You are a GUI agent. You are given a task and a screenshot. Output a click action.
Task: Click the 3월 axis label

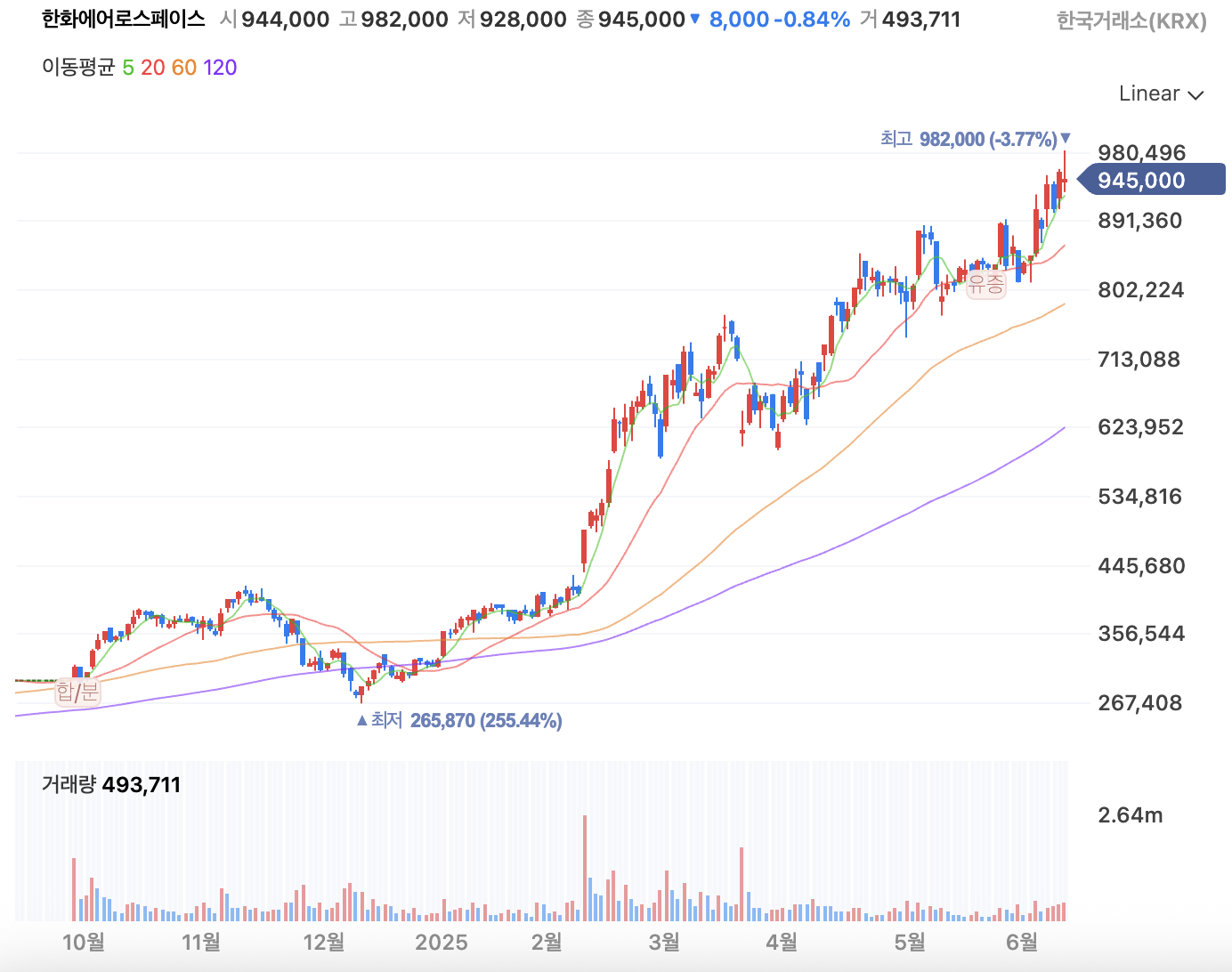[x=665, y=942]
